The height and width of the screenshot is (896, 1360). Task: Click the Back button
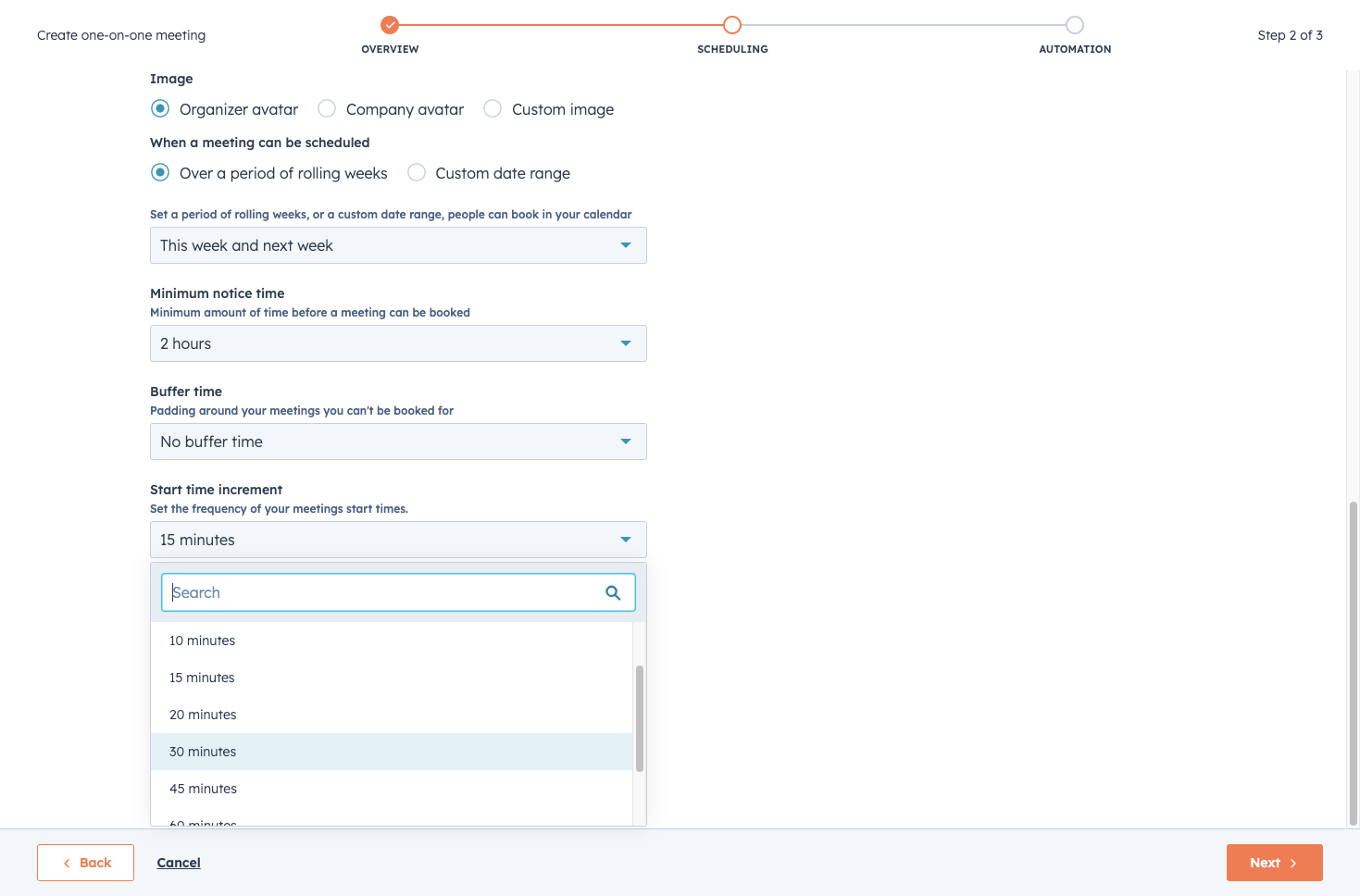pyautogui.click(x=85, y=863)
